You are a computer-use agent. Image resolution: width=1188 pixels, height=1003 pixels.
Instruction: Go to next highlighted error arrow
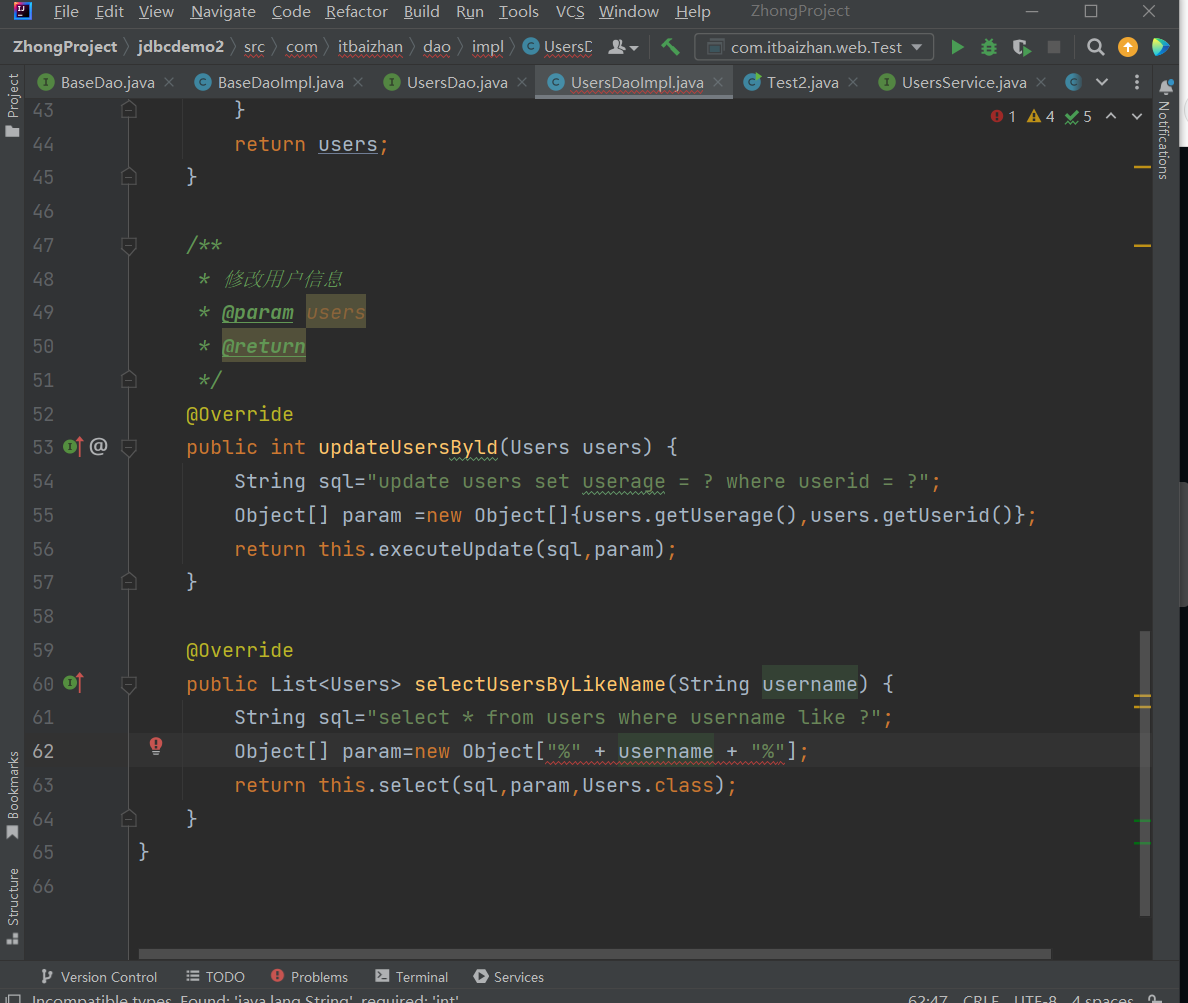[x=1136, y=116]
